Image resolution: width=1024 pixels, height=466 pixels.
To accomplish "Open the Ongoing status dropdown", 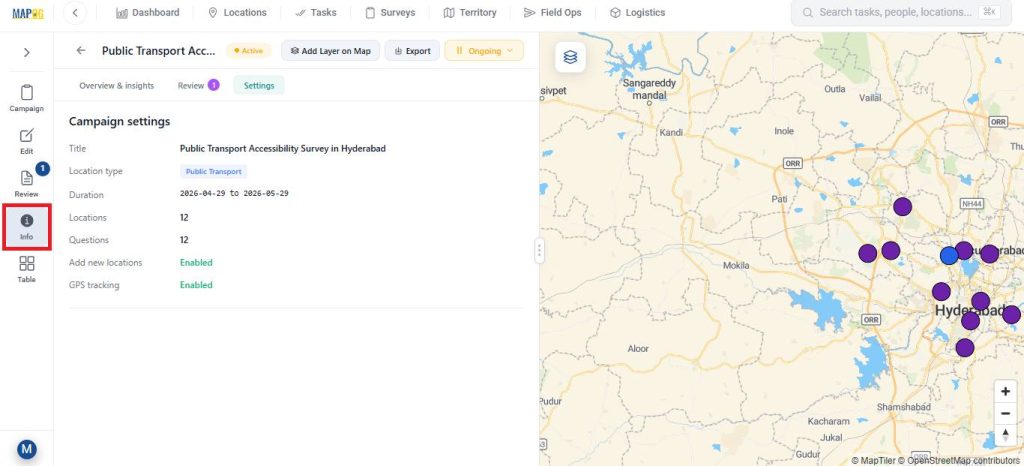I will (x=484, y=51).
